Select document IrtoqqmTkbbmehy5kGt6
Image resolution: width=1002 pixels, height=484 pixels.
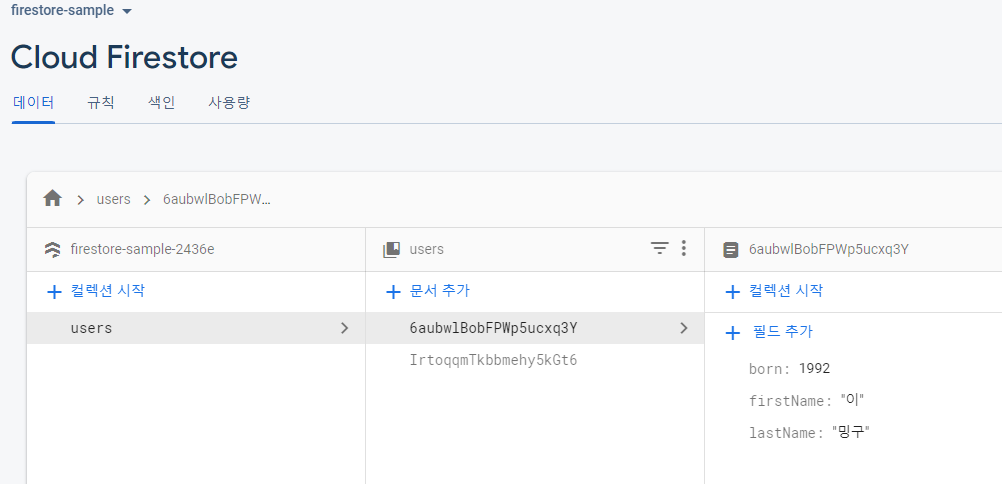click(x=493, y=361)
